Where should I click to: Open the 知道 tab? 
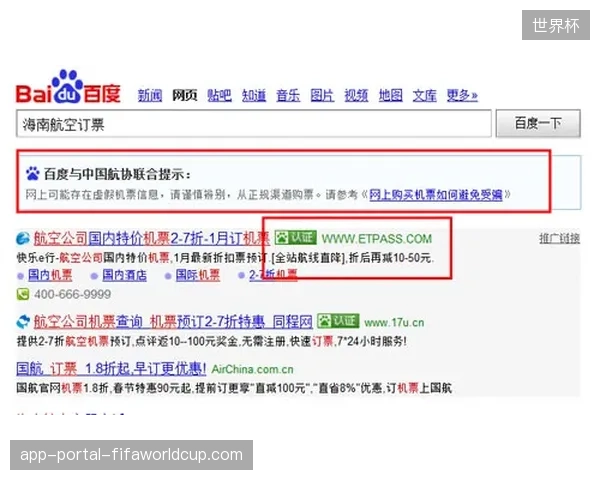coord(254,95)
